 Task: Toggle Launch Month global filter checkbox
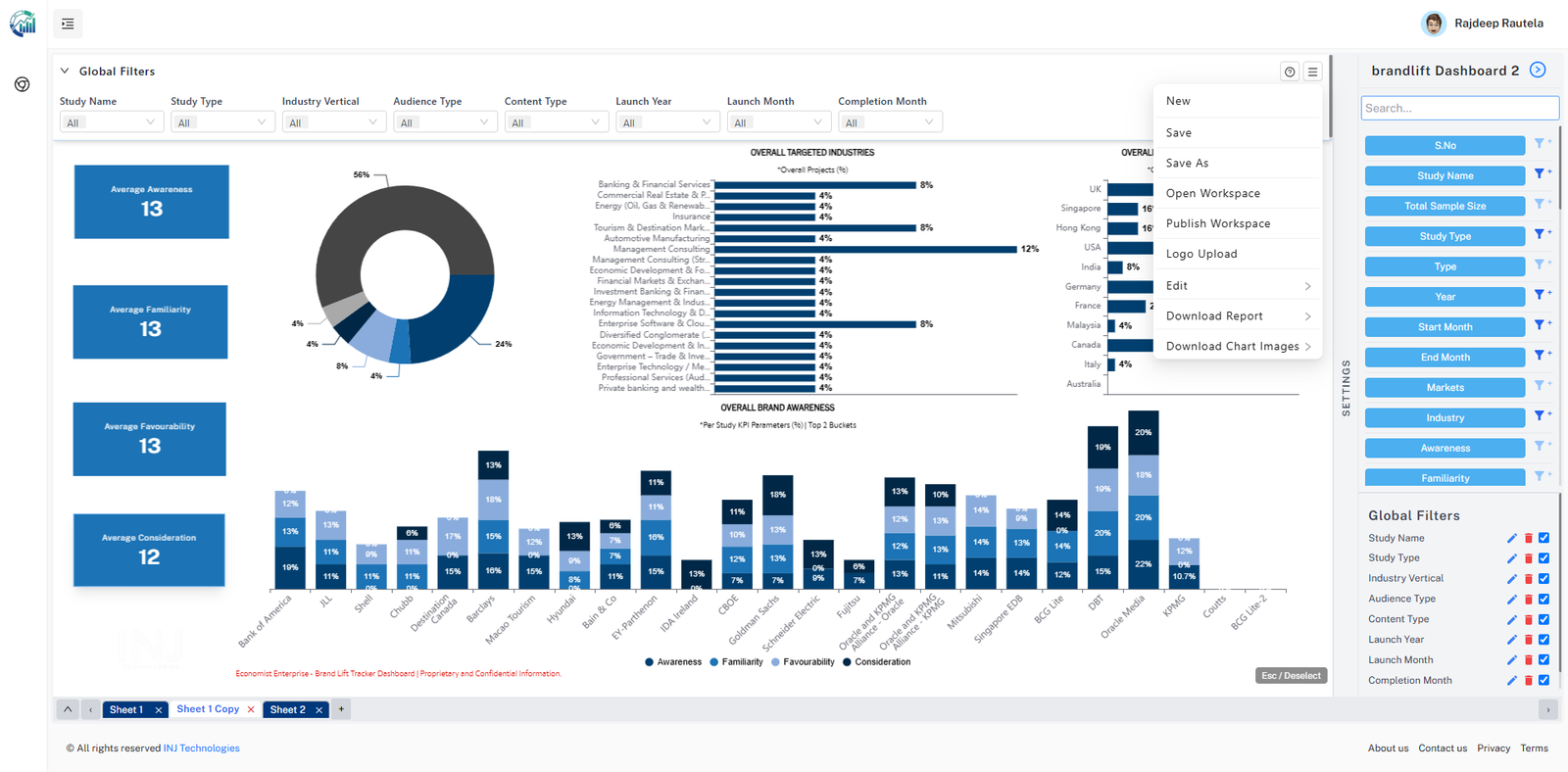(1543, 660)
